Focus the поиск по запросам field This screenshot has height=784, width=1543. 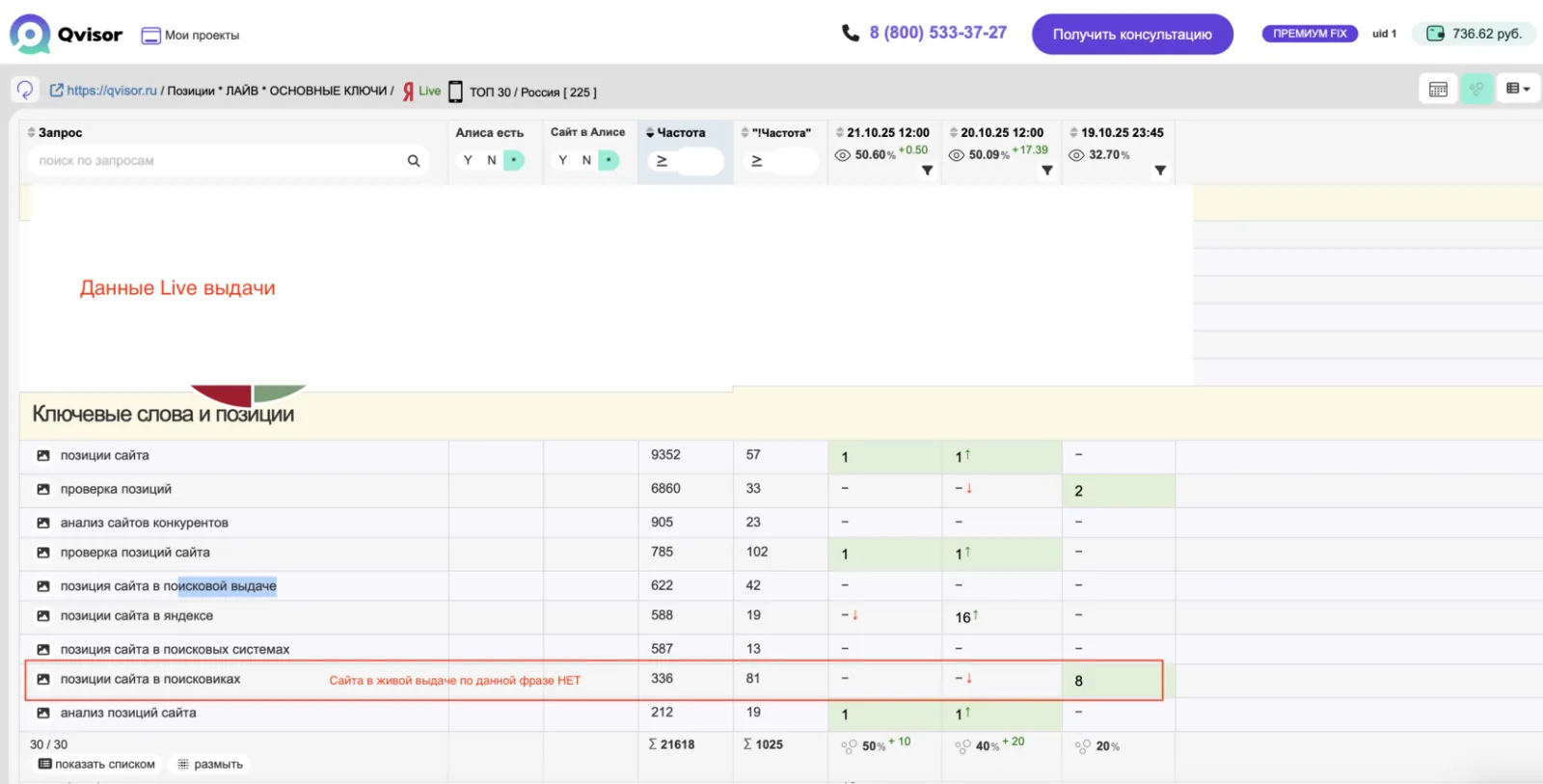point(217,160)
